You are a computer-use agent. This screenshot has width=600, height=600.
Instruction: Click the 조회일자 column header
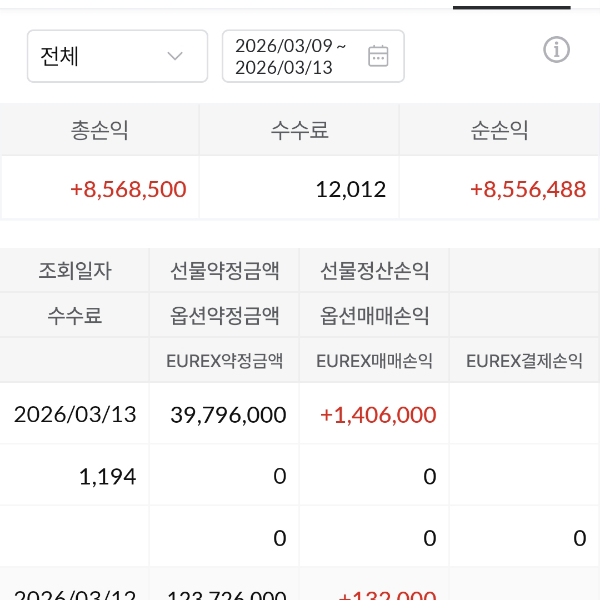pos(75,270)
